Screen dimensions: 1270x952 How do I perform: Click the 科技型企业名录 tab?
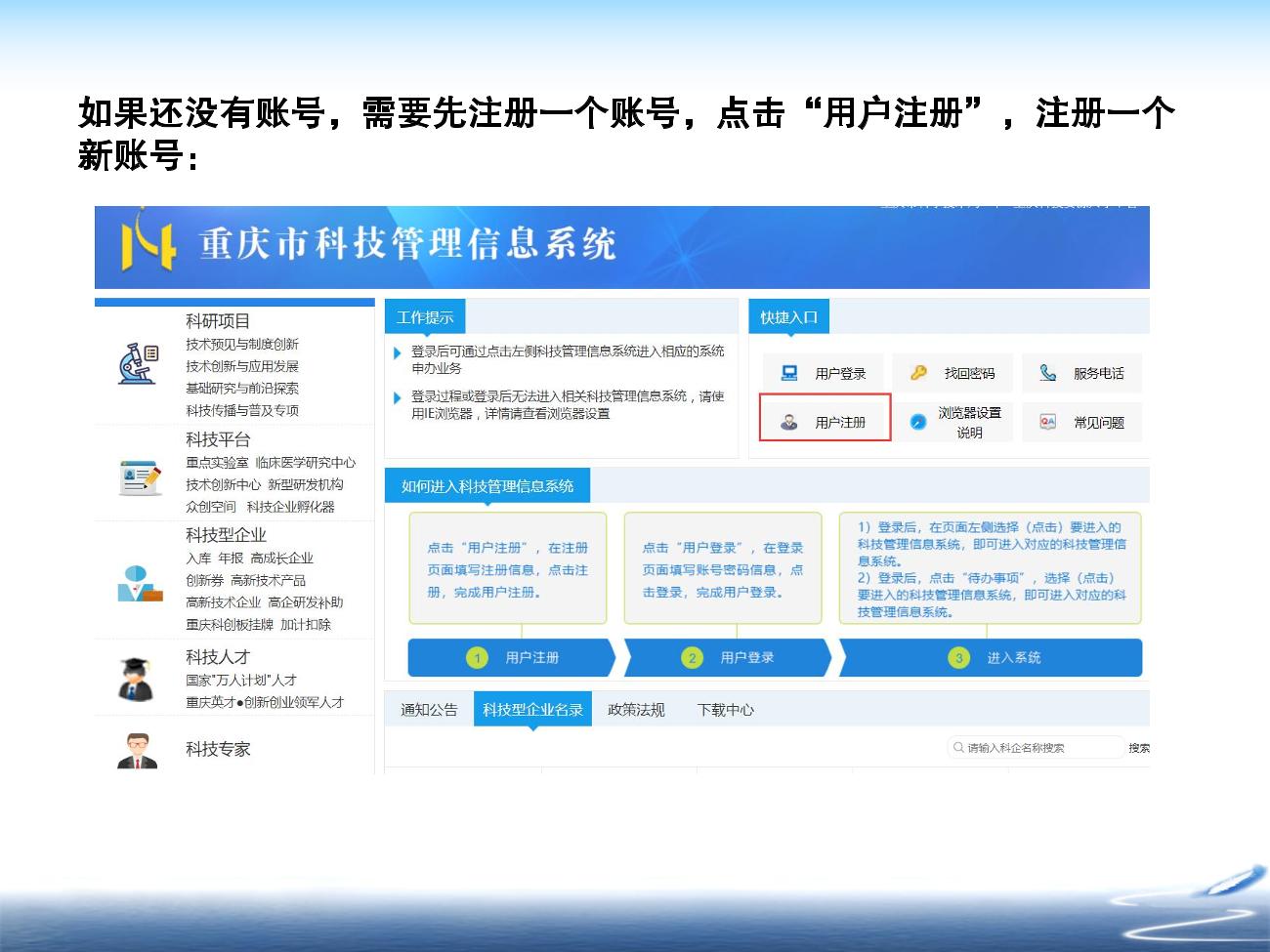[x=532, y=710]
